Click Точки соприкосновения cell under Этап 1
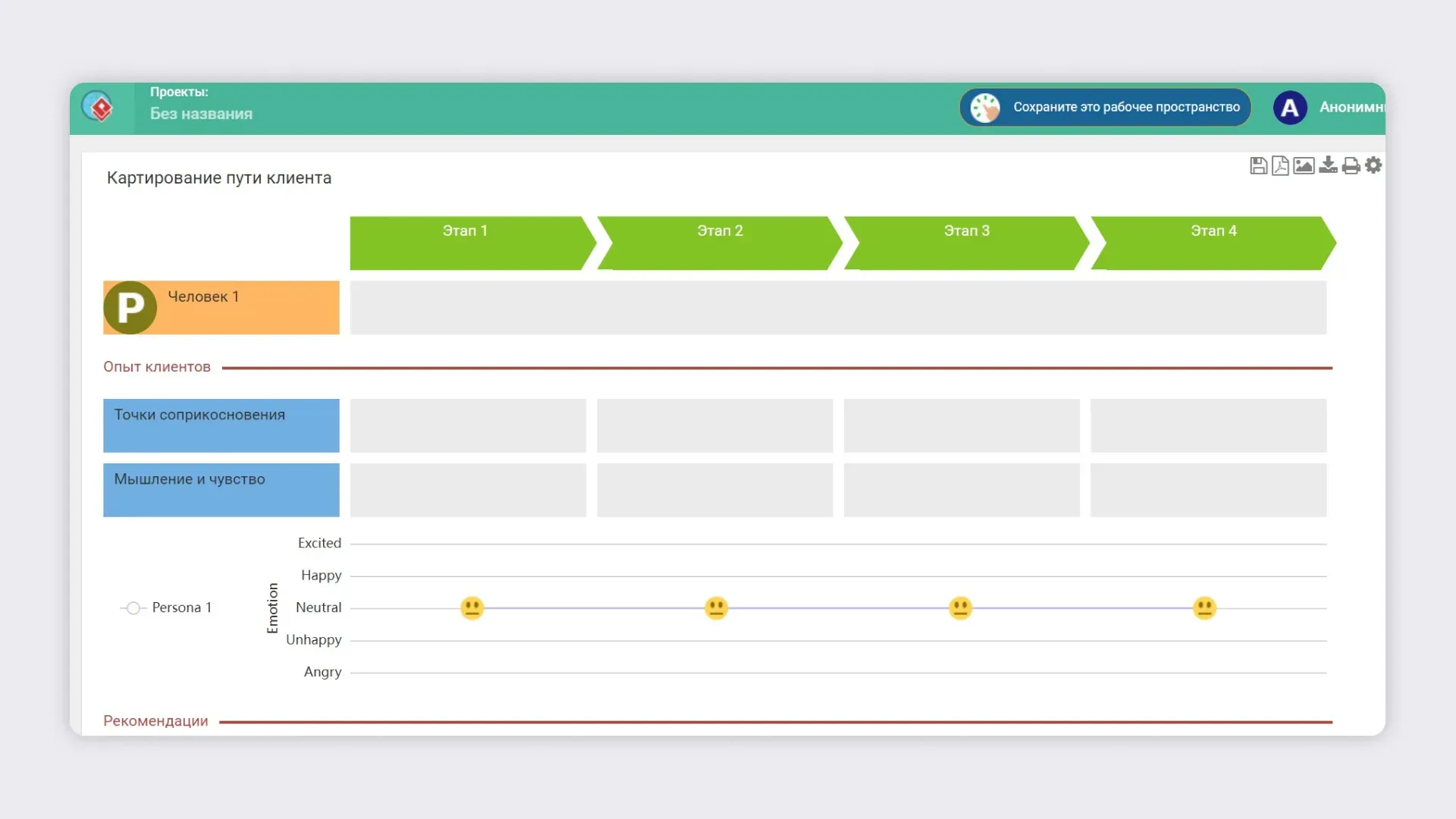Screen dimensions: 1456x819 point(468,425)
